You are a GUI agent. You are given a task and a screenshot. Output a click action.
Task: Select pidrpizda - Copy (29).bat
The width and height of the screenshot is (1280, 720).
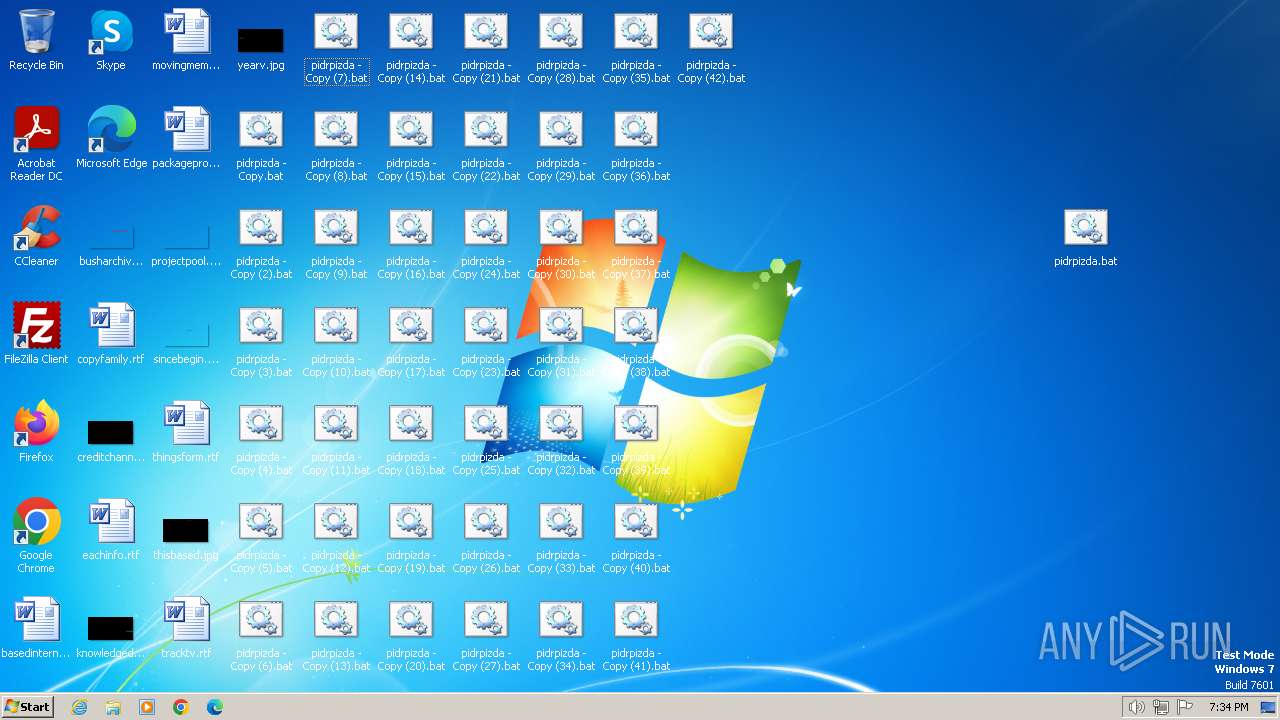coord(561,144)
